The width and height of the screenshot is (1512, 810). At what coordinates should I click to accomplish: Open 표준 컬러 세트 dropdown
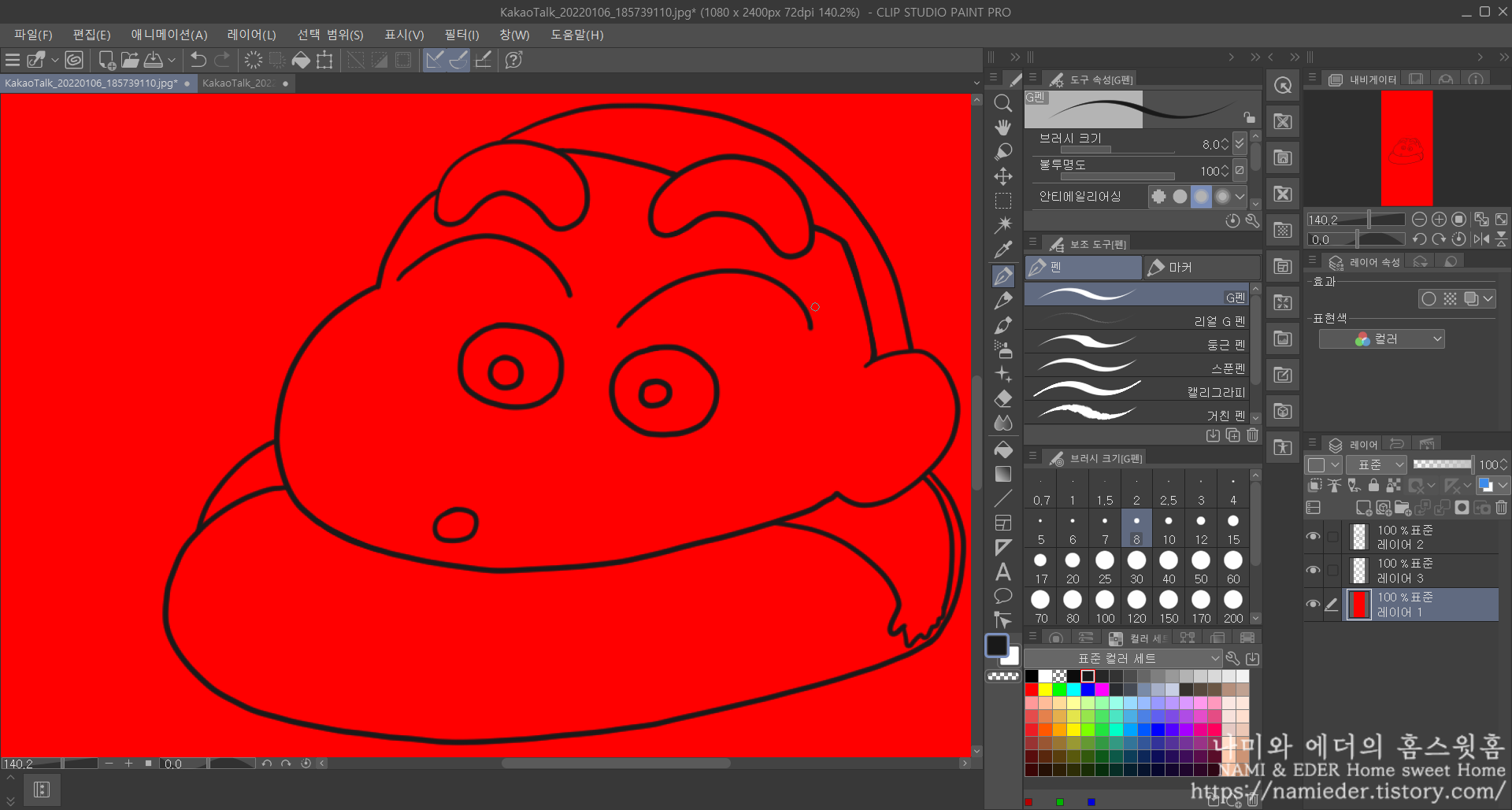coord(1123,658)
